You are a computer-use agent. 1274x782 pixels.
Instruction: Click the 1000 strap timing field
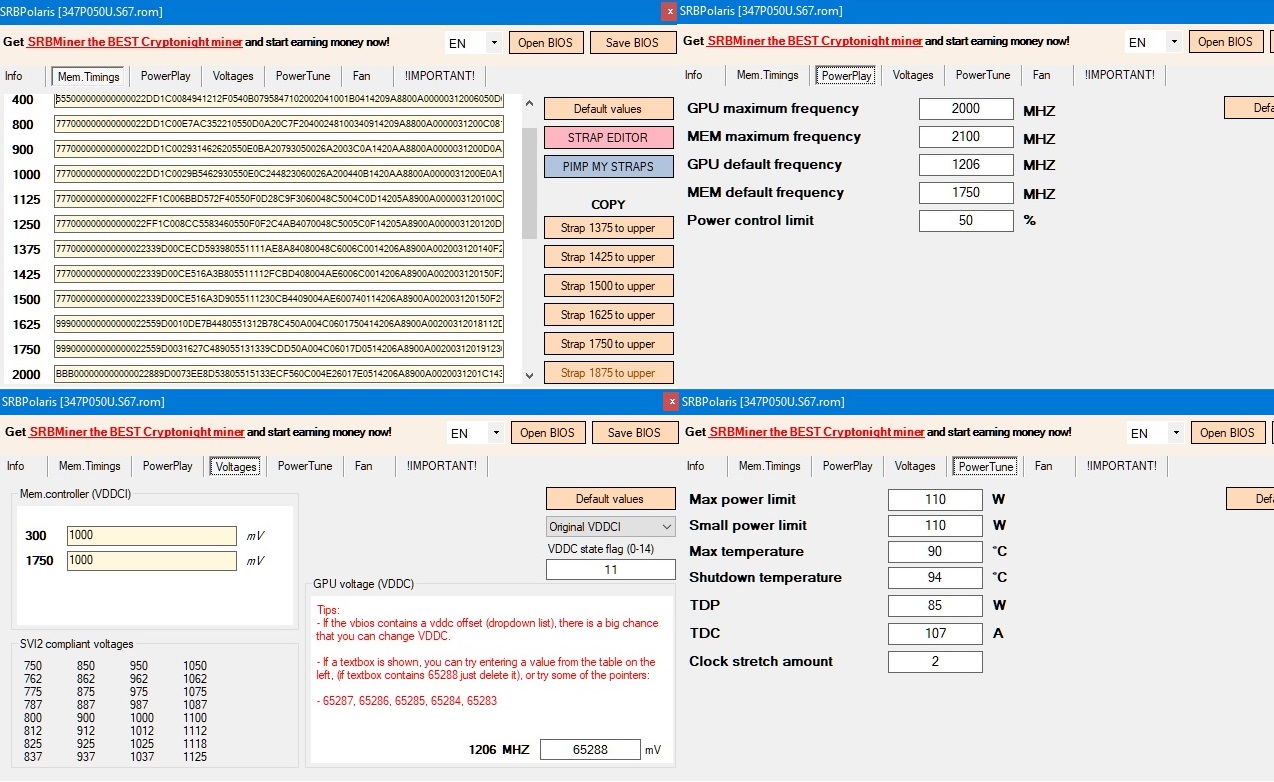tap(279, 174)
